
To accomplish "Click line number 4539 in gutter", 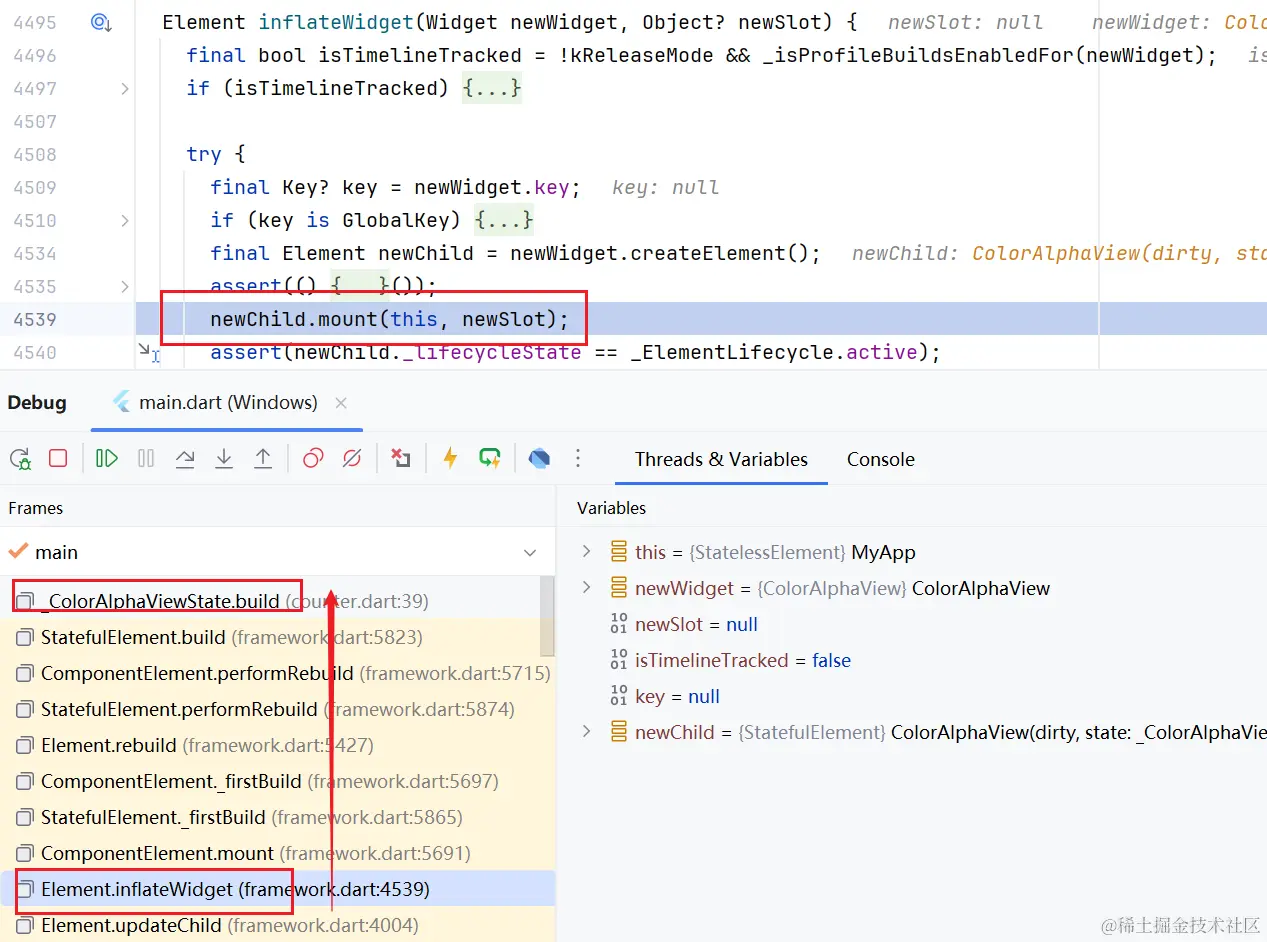I will [x=35, y=319].
